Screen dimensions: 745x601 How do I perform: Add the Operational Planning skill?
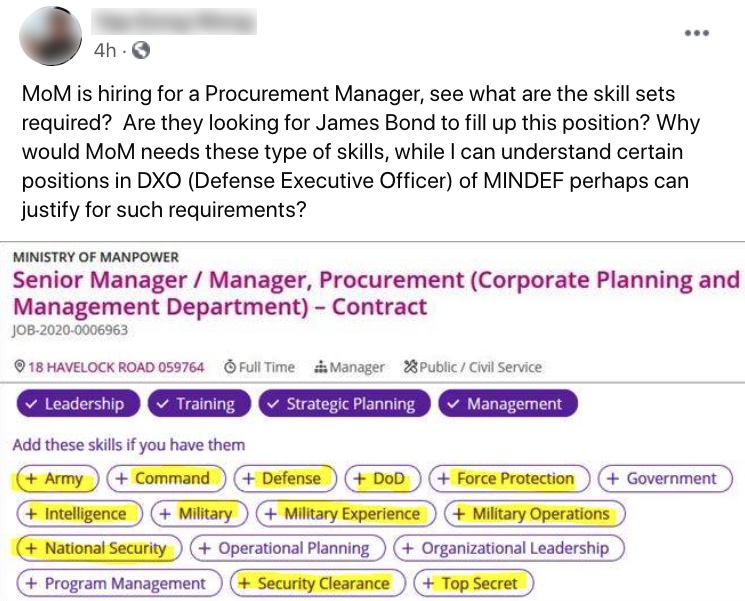pyautogui.click(x=288, y=548)
